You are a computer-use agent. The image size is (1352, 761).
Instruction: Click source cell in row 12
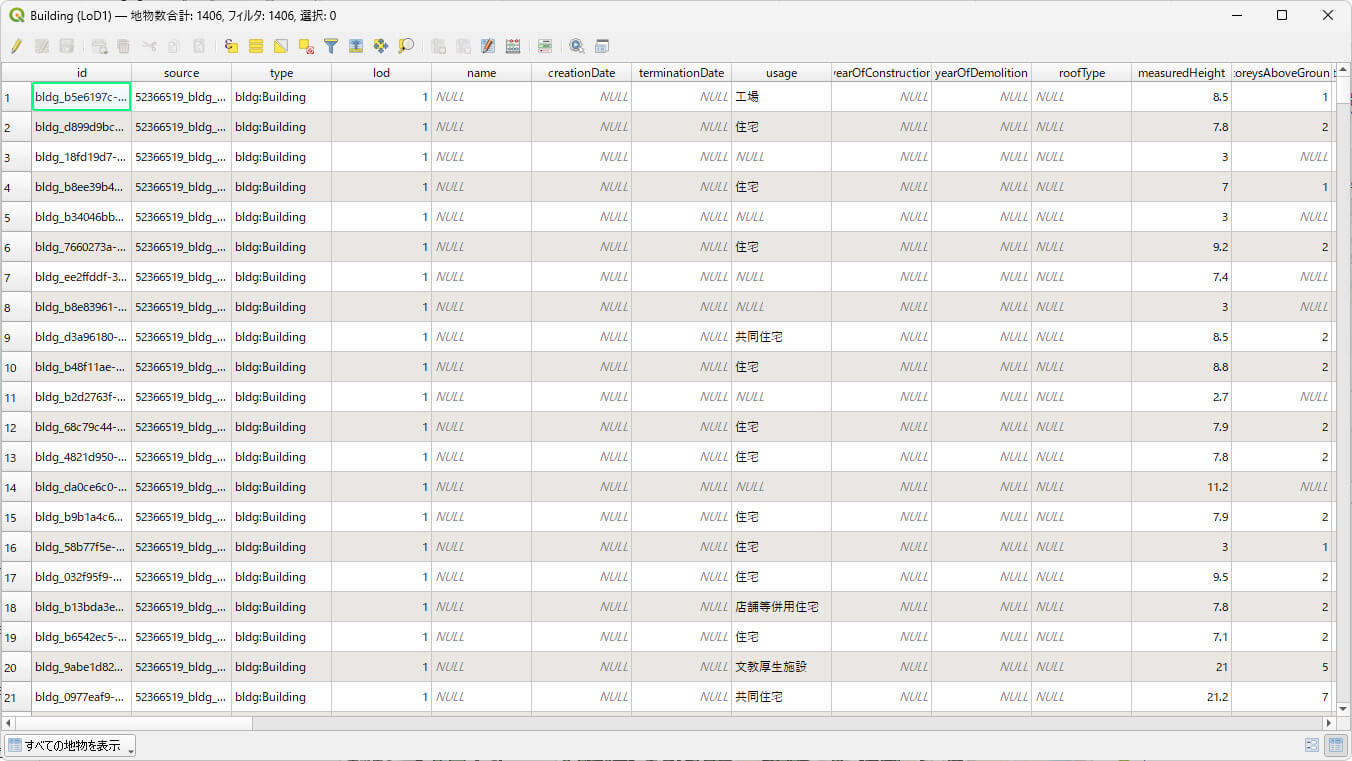tap(182, 427)
